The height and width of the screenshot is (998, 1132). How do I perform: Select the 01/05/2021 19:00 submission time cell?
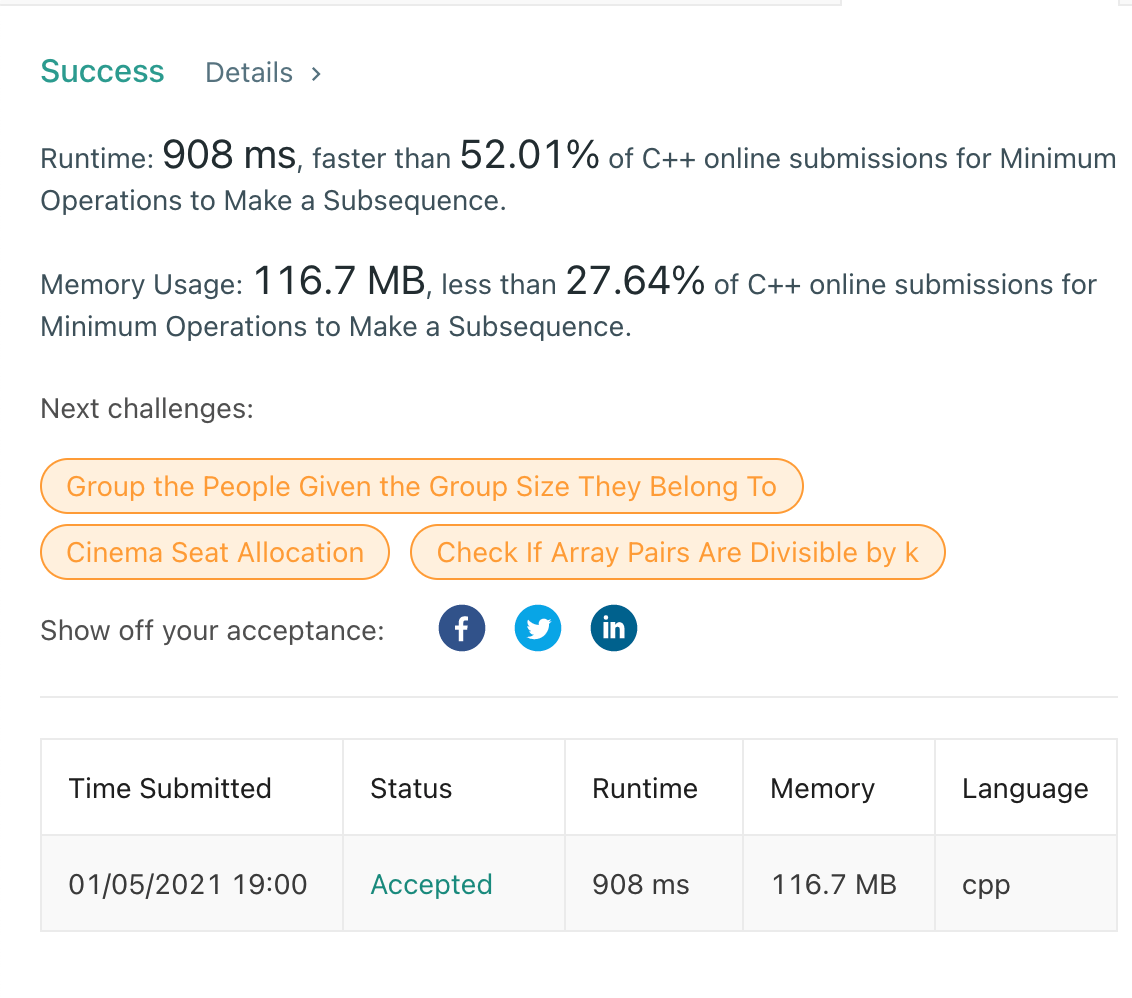(x=188, y=884)
